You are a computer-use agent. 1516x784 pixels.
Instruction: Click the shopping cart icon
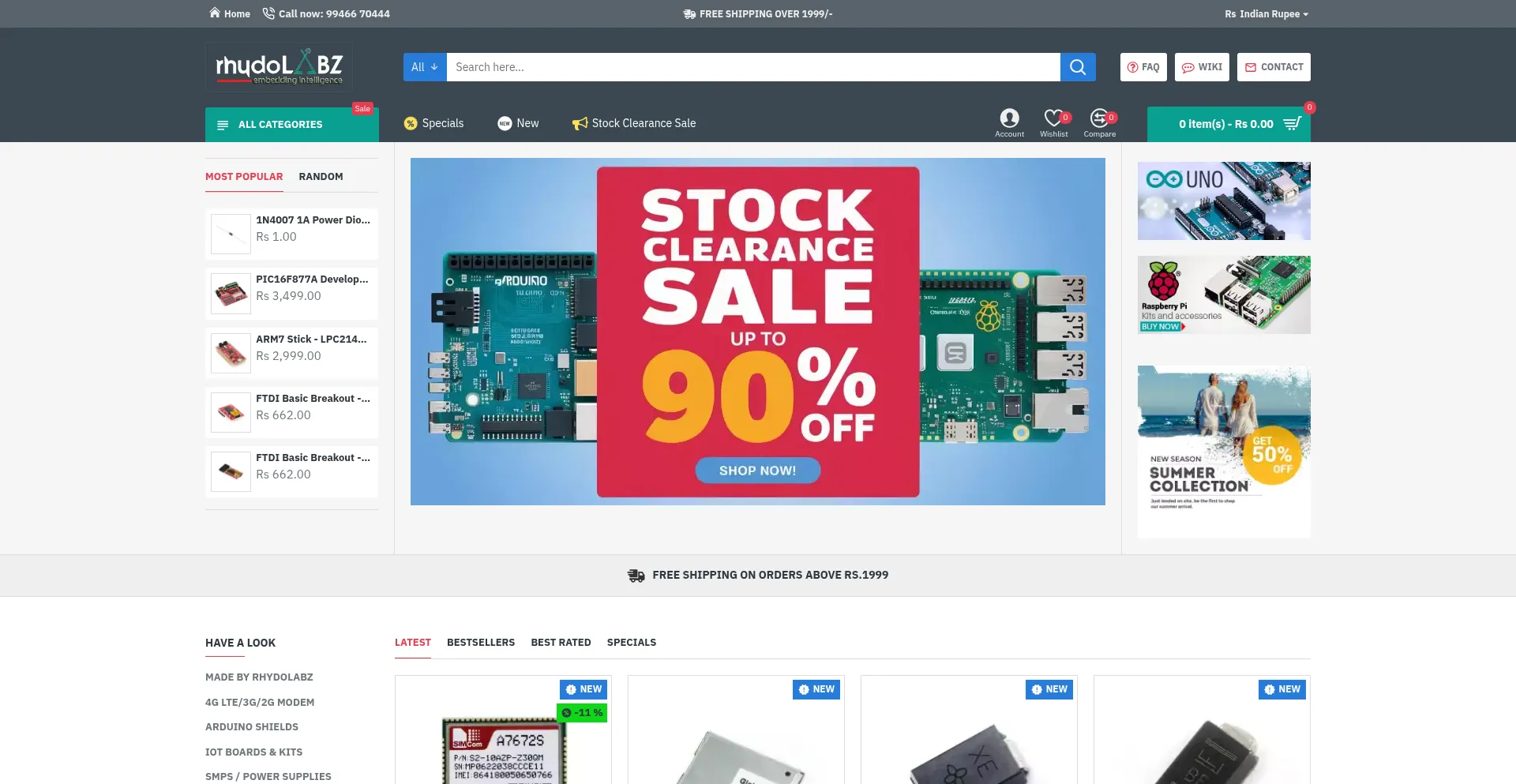[x=1293, y=124]
